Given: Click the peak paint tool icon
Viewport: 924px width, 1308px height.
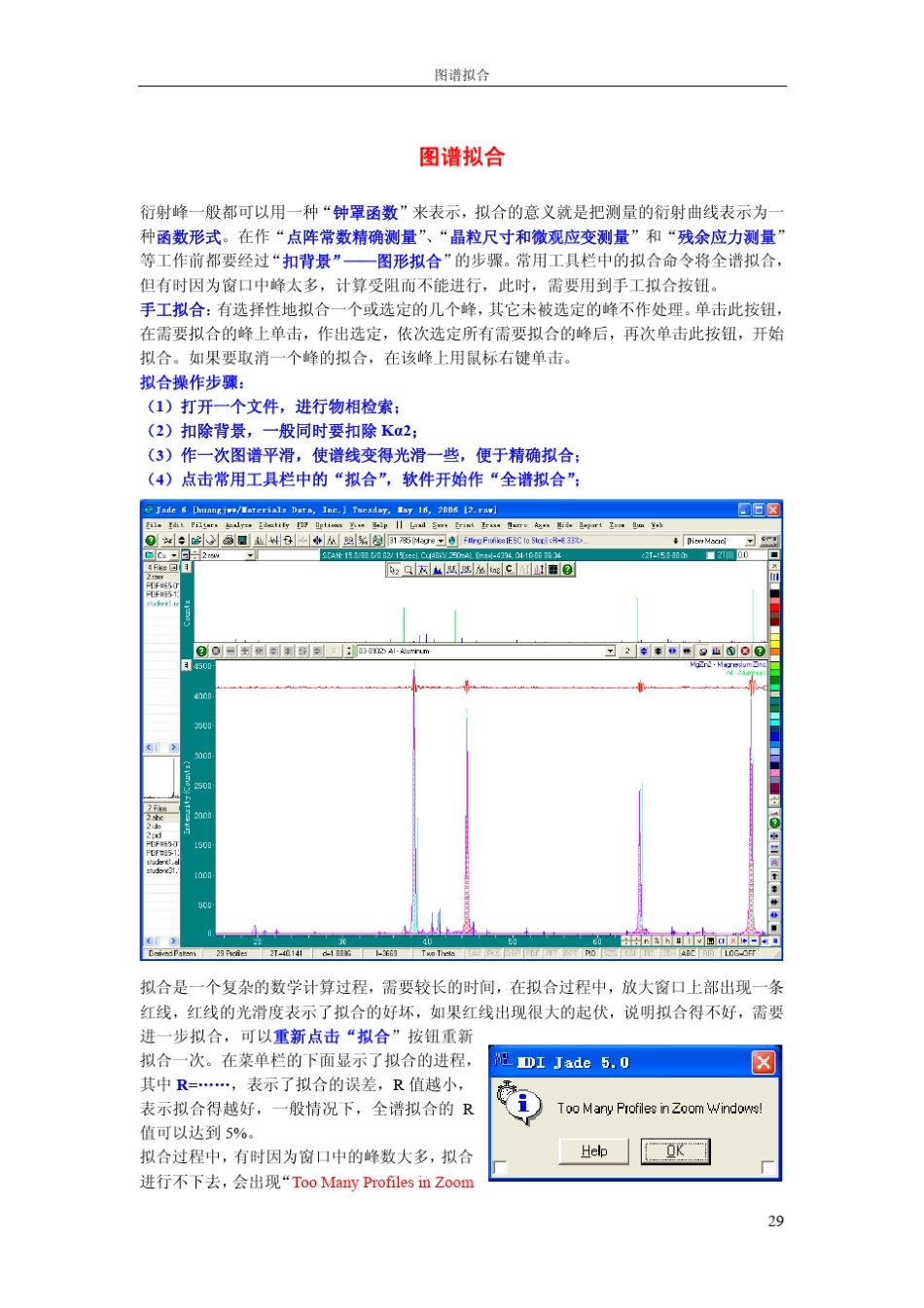Looking at the screenshot, I should point(423,569).
